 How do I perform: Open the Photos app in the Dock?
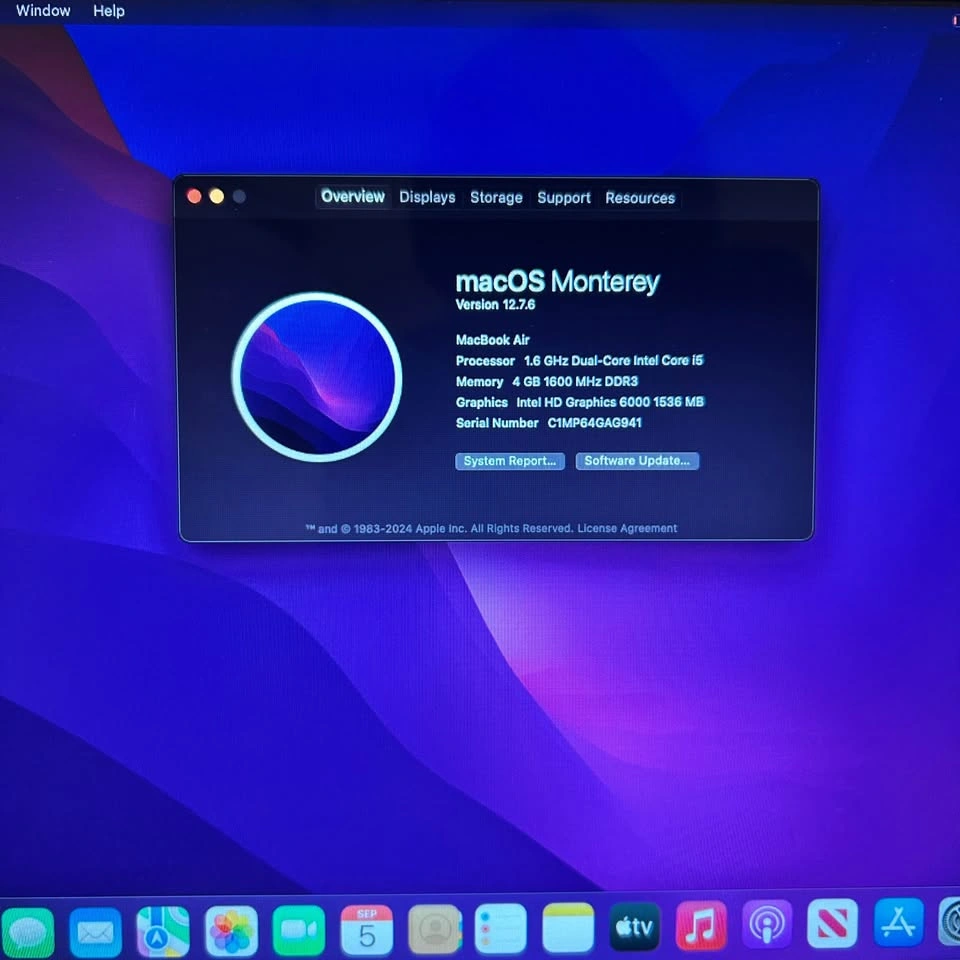231,931
